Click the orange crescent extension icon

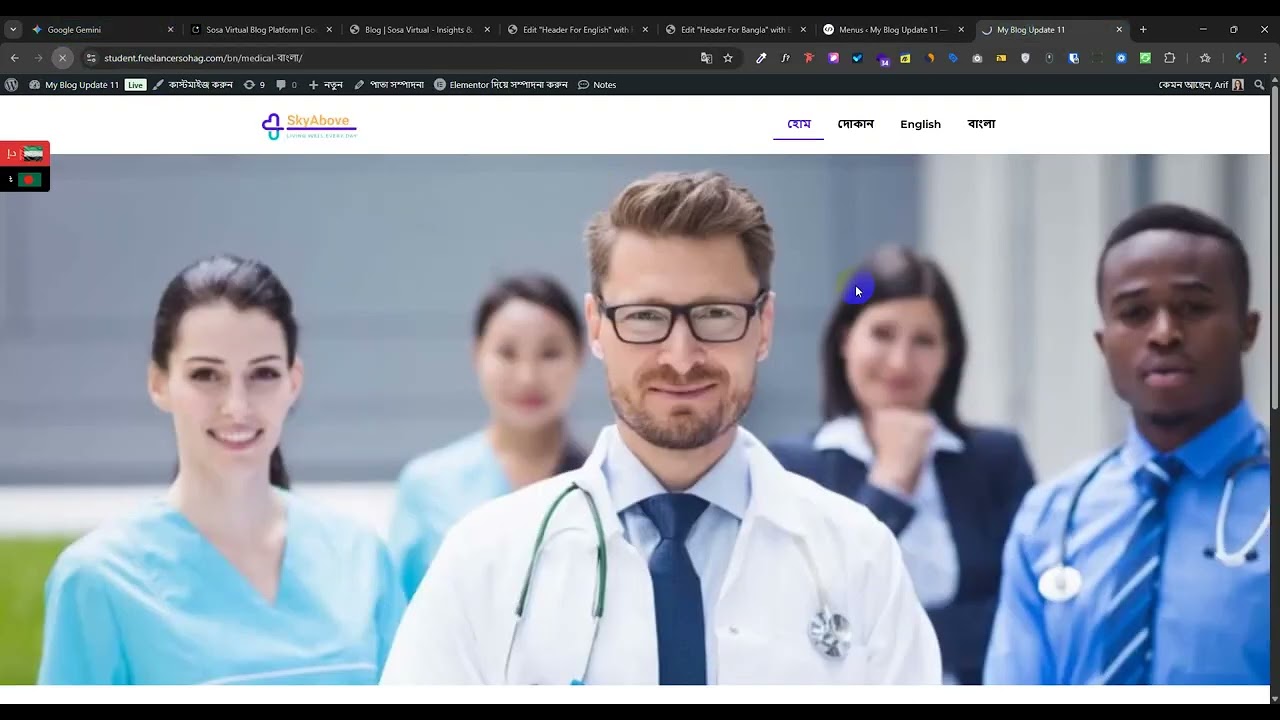coord(929,58)
